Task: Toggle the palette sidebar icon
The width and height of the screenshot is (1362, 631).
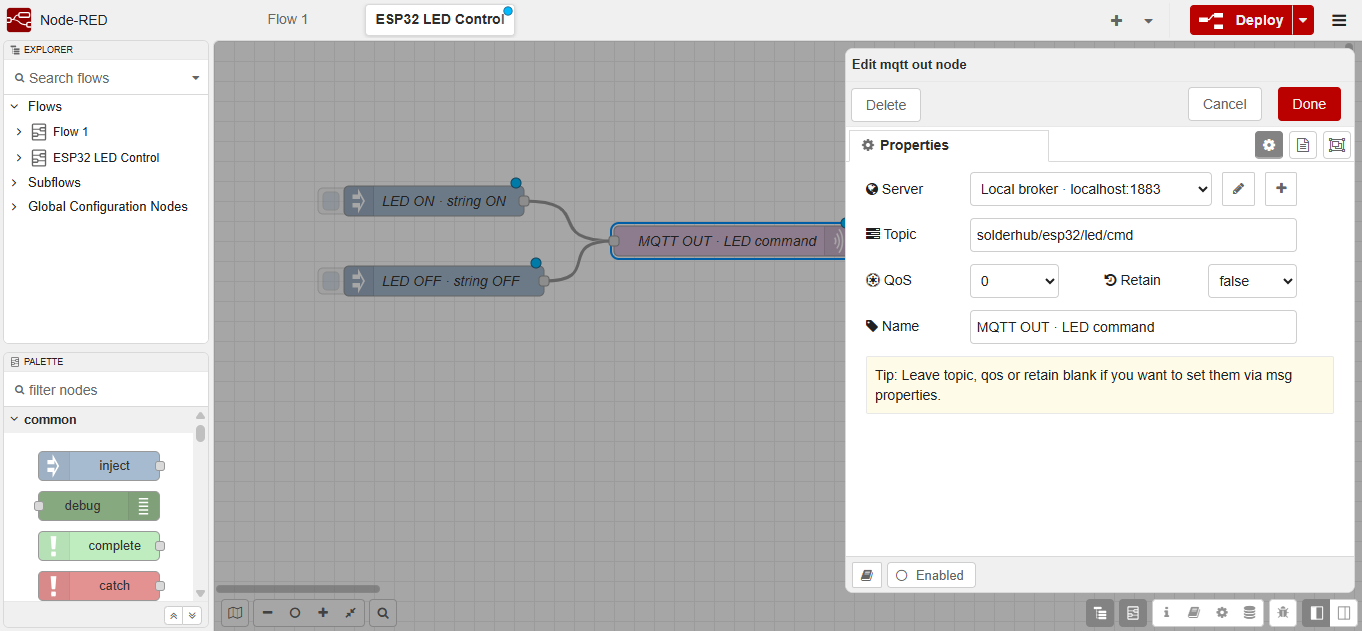Action: pos(1132,613)
